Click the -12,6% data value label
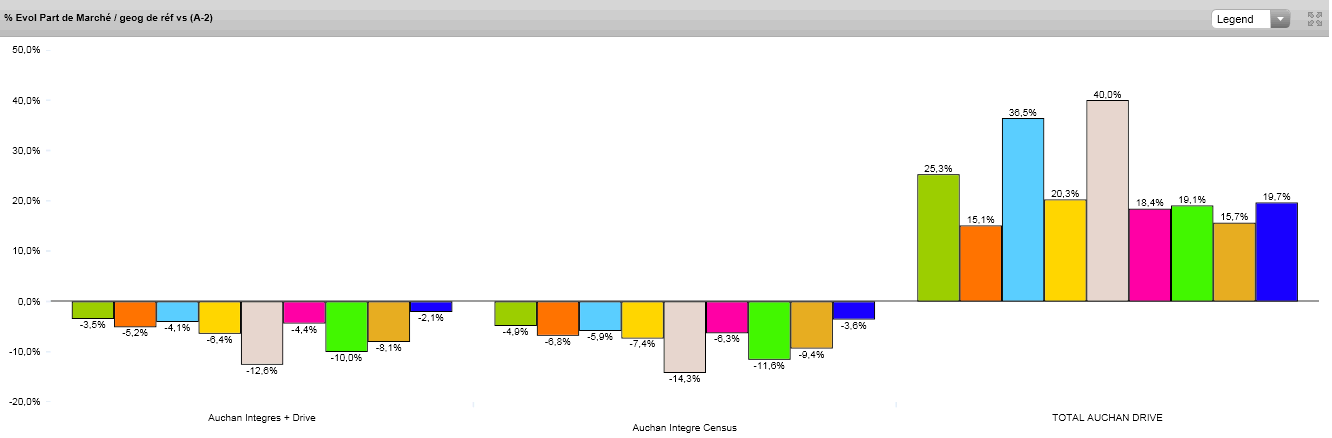The width and height of the screenshot is (1332, 438). pyautogui.click(x=262, y=371)
